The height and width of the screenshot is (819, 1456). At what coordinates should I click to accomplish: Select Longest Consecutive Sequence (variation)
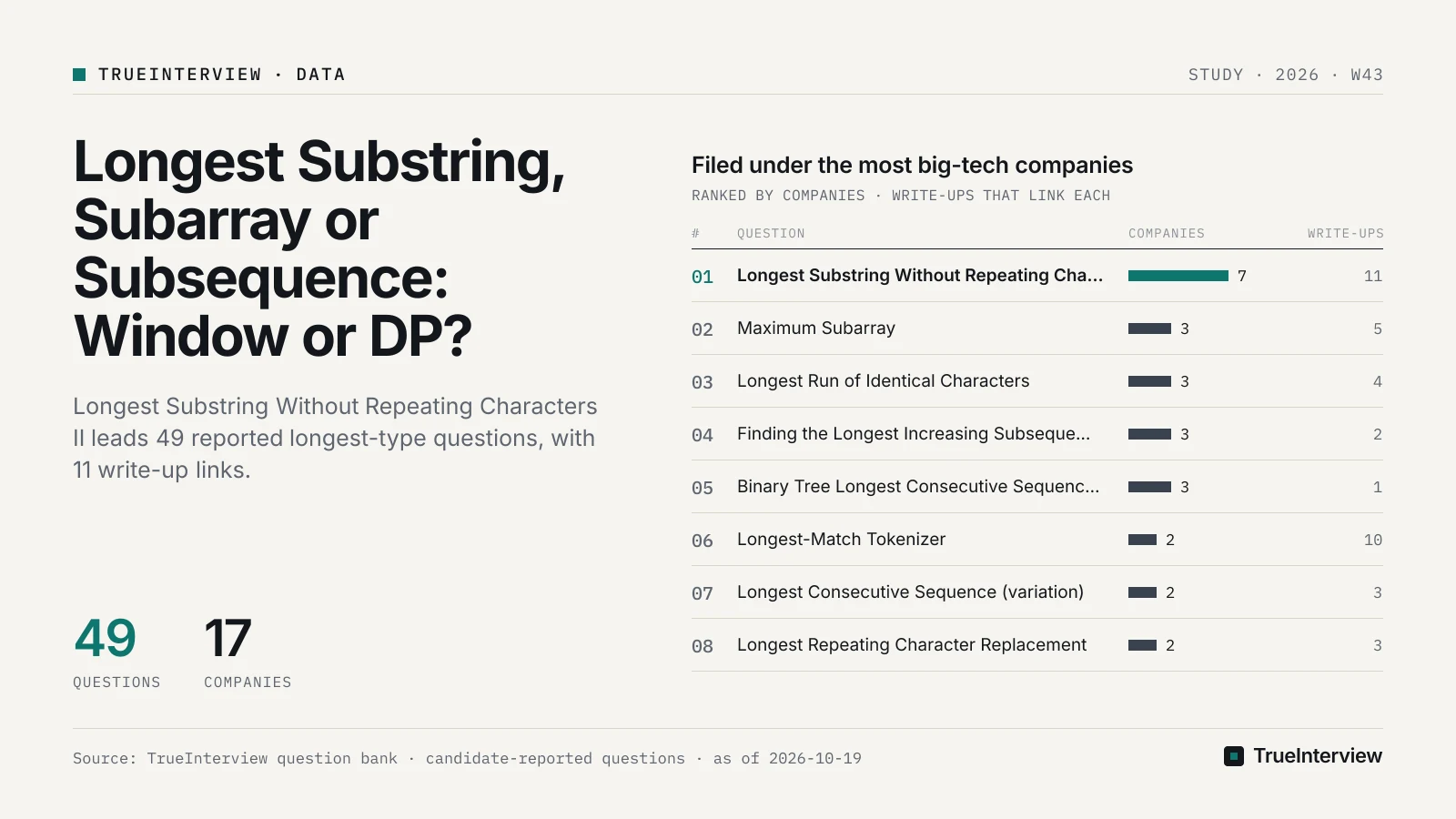point(1037,592)
